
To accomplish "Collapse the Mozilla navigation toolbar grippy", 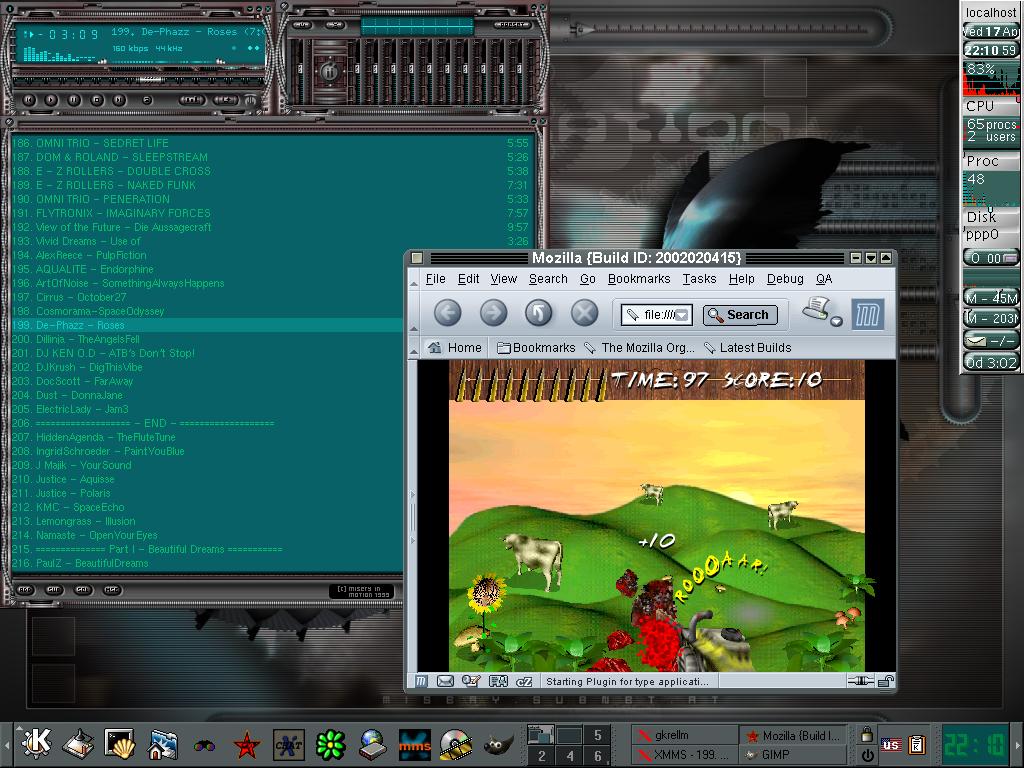I will tap(413, 314).
